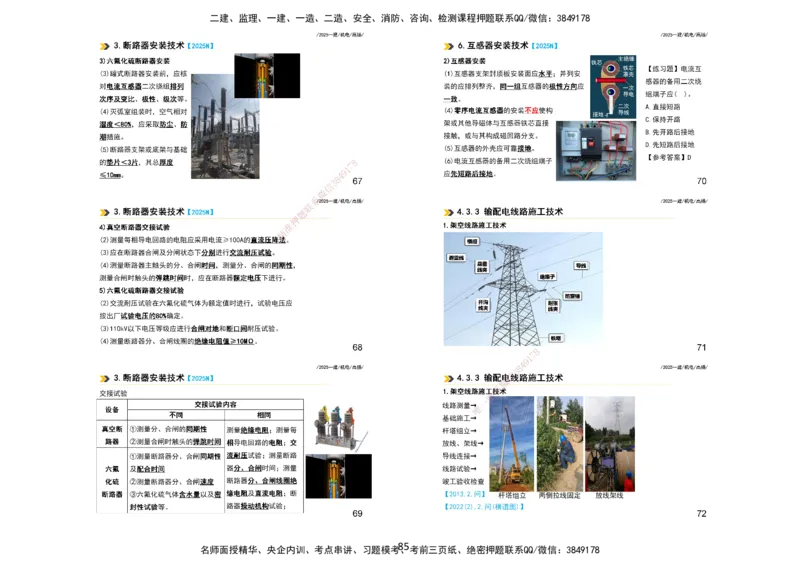800x566 pixels.
Task: Click answer option B 先开路后接地
Action: click(x=670, y=132)
